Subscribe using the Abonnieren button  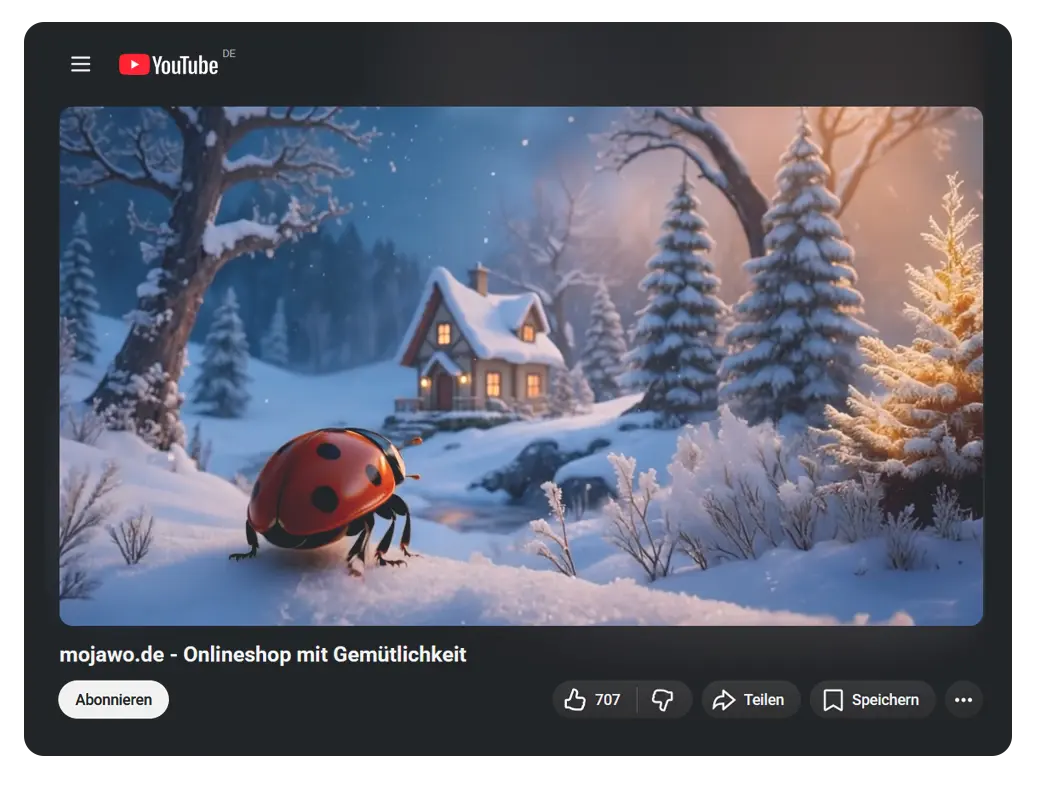pyautogui.click(x=114, y=700)
